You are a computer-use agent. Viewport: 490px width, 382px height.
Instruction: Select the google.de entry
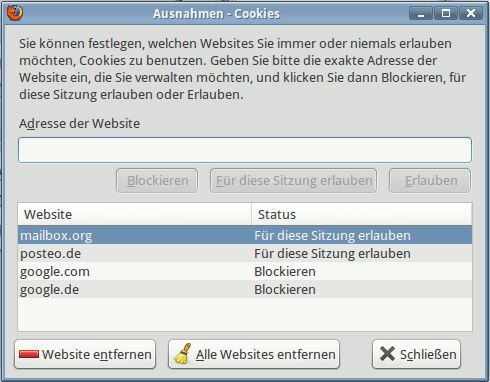tap(245, 289)
